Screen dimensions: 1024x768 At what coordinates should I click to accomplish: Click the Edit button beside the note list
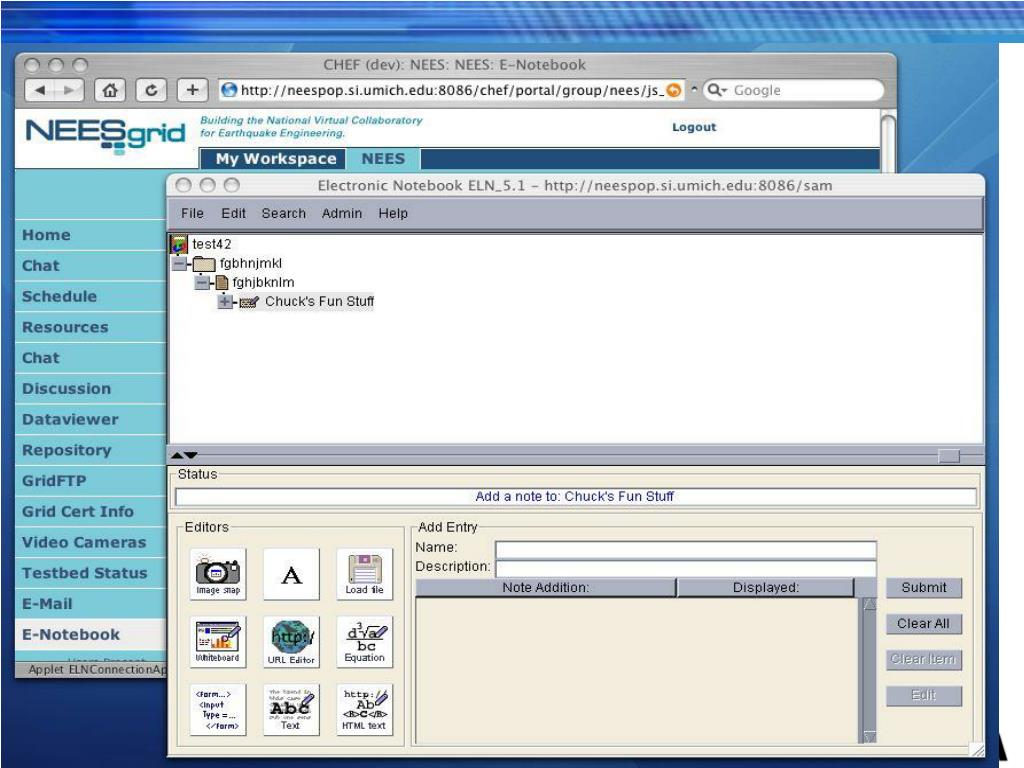[x=923, y=696]
